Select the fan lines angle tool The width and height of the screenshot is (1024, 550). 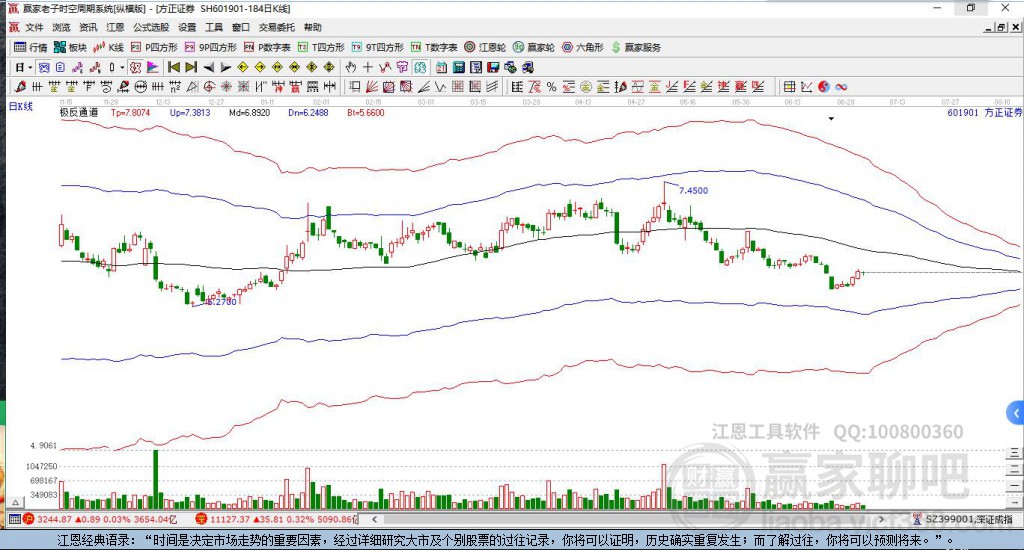point(372,87)
